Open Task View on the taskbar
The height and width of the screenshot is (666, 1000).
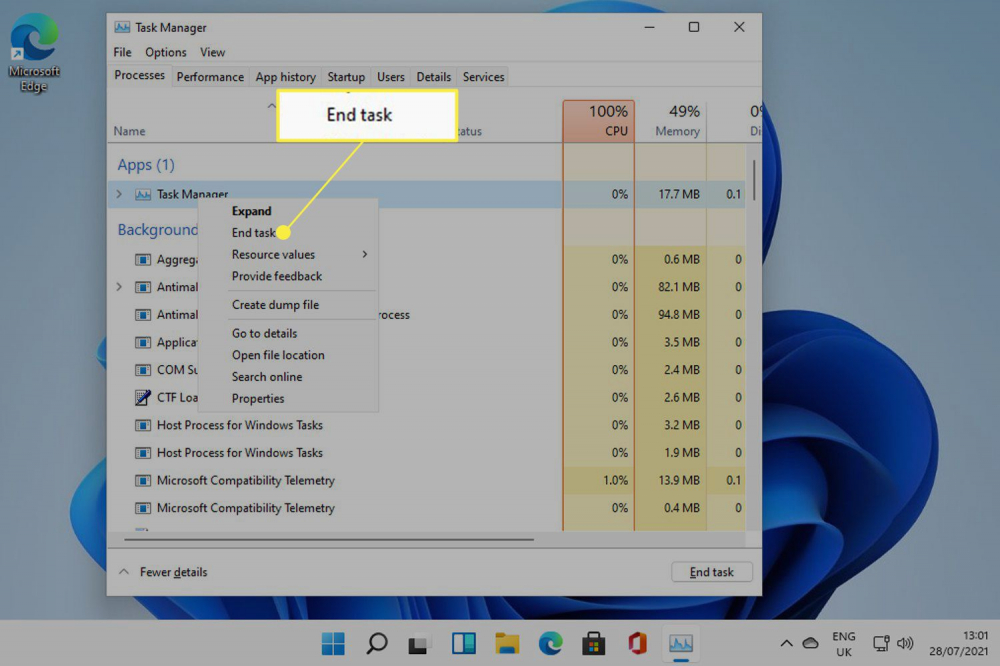(x=419, y=643)
